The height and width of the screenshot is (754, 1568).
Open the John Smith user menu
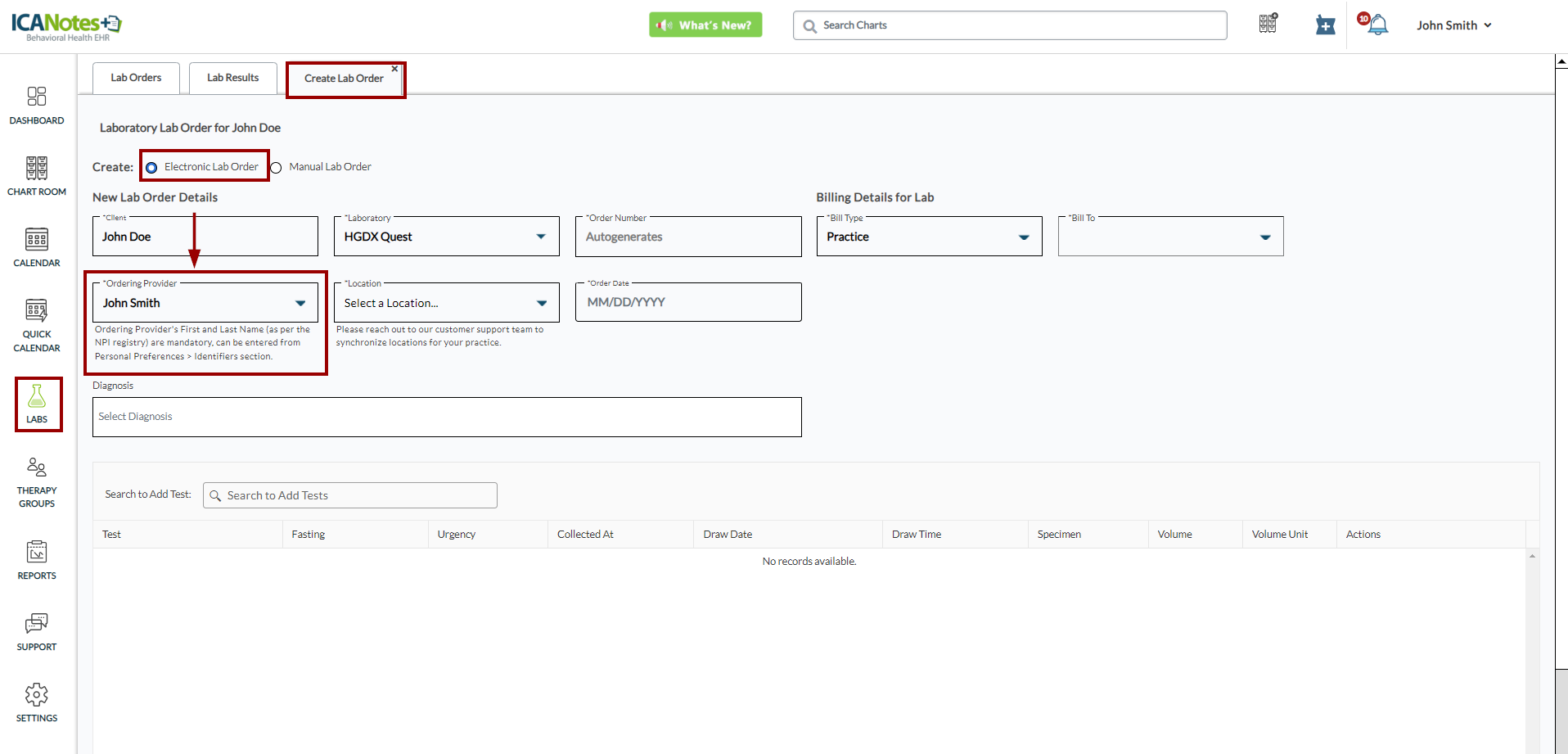point(1453,25)
